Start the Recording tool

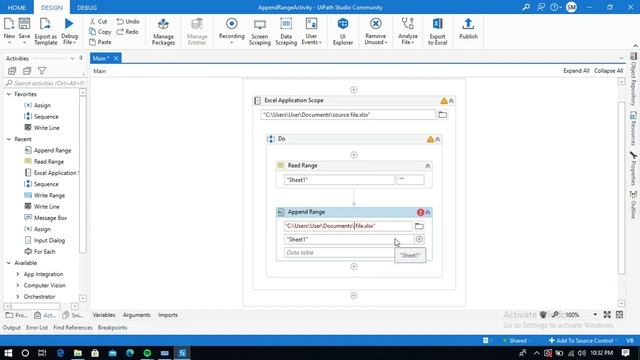click(231, 31)
